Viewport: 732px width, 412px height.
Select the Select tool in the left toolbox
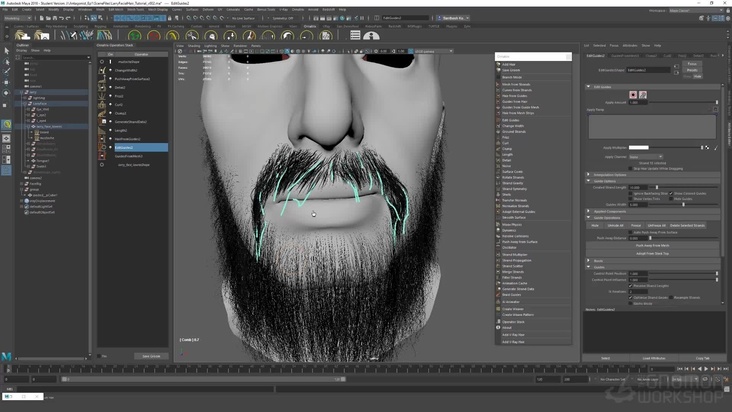(x=6, y=50)
